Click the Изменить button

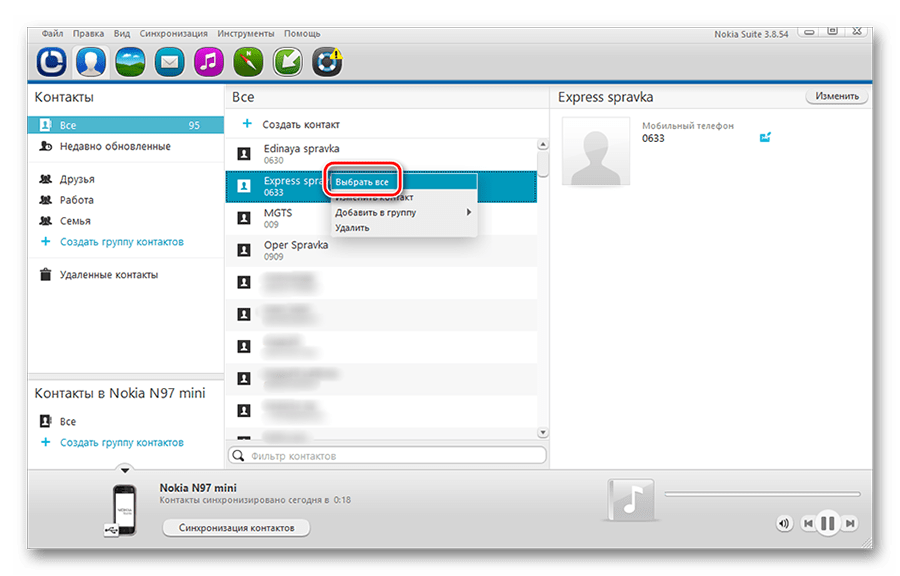coord(837,96)
